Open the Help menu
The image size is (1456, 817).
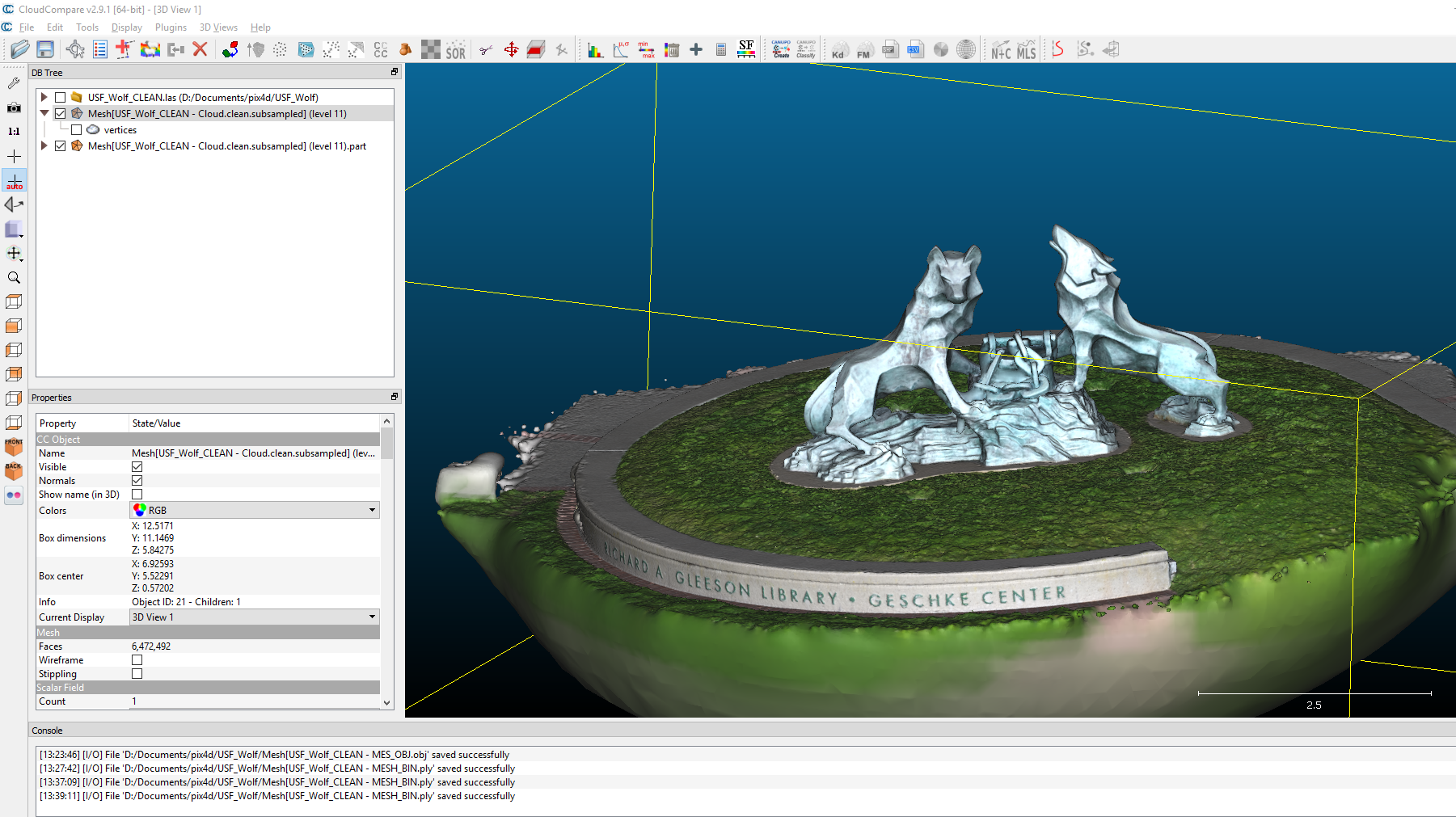[x=260, y=27]
